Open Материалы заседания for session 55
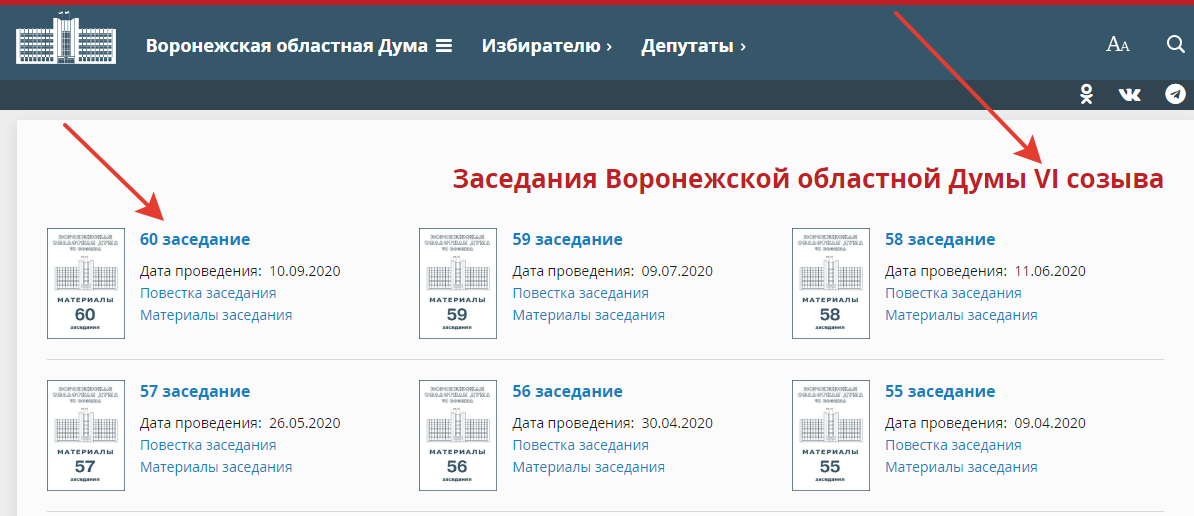This screenshot has width=1194, height=516. click(x=961, y=467)
